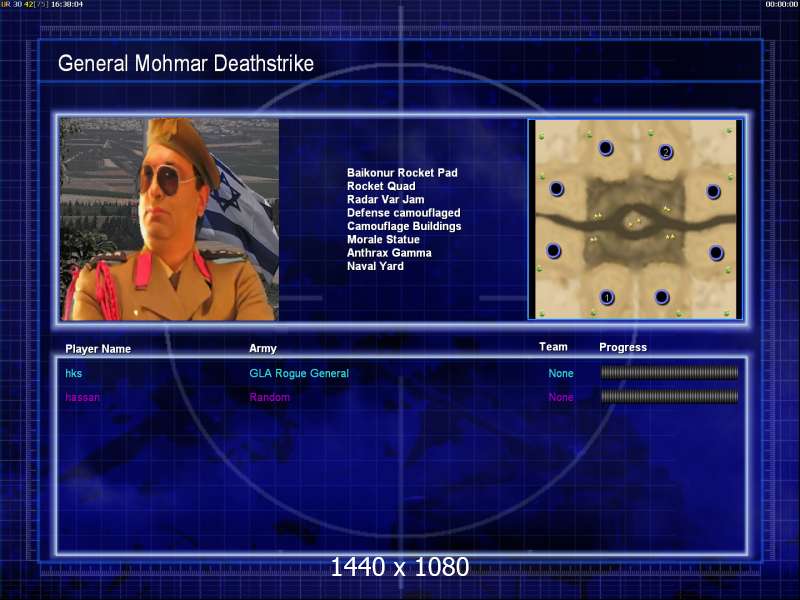Click the 16:38:04 clock readout

(67, 4)
